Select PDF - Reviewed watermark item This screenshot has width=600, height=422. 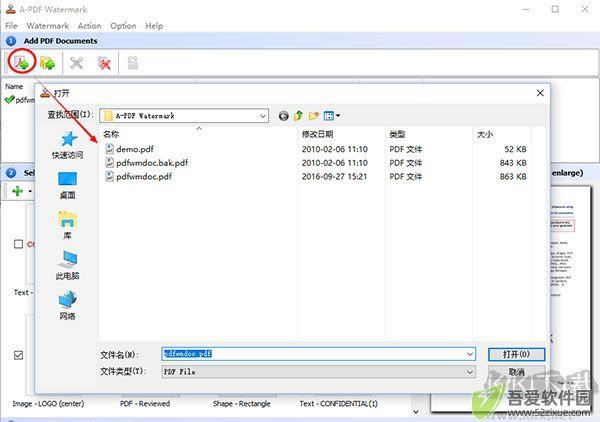click(145, 403)
